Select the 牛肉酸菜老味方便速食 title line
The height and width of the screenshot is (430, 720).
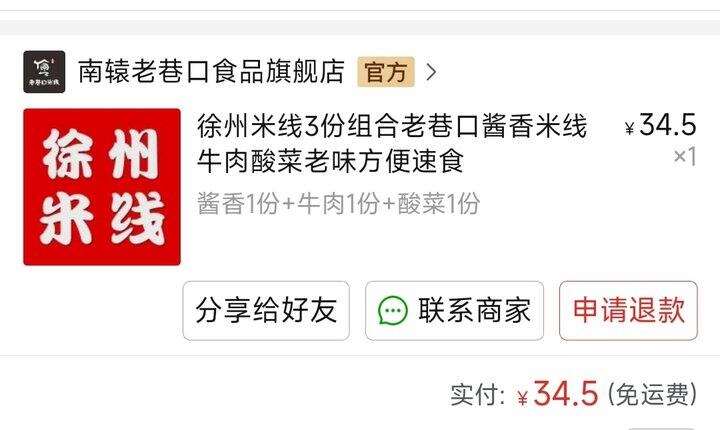[331, 161]
